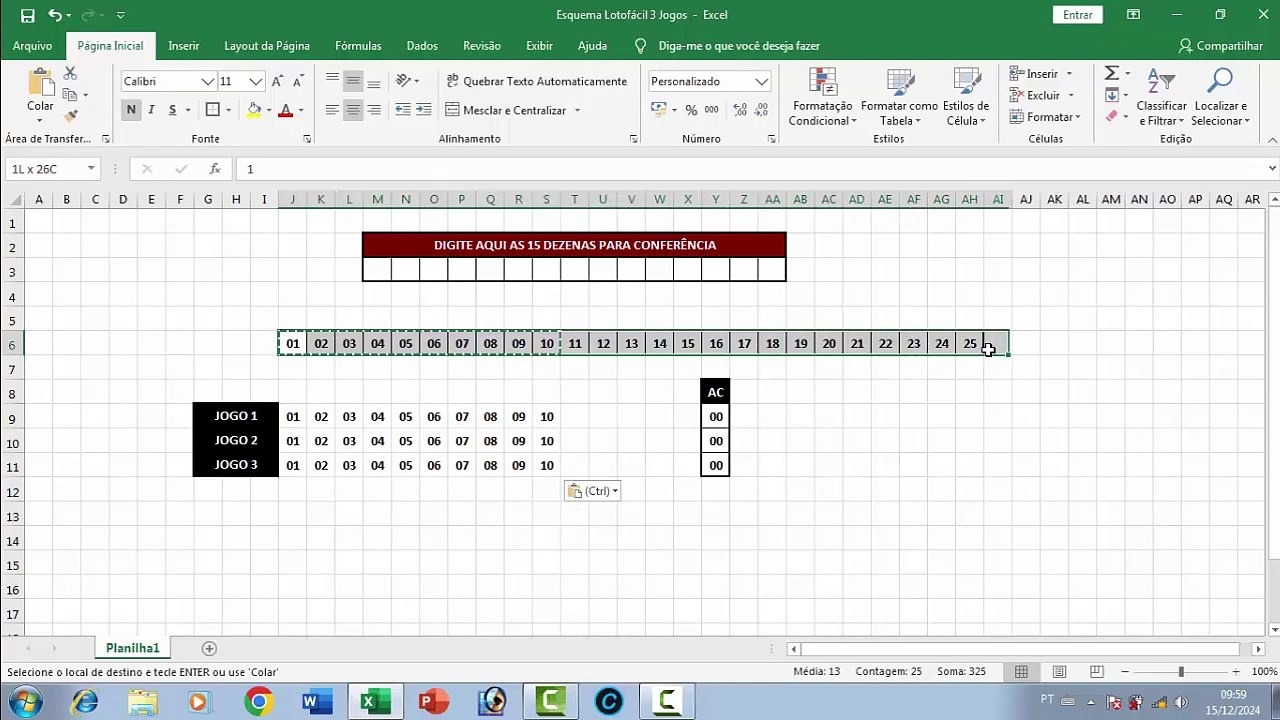Screen dimensions: 1280x720
Task: Switch to the Layout da Página tab
Action: pyautogui.click(x=267, y=46)
